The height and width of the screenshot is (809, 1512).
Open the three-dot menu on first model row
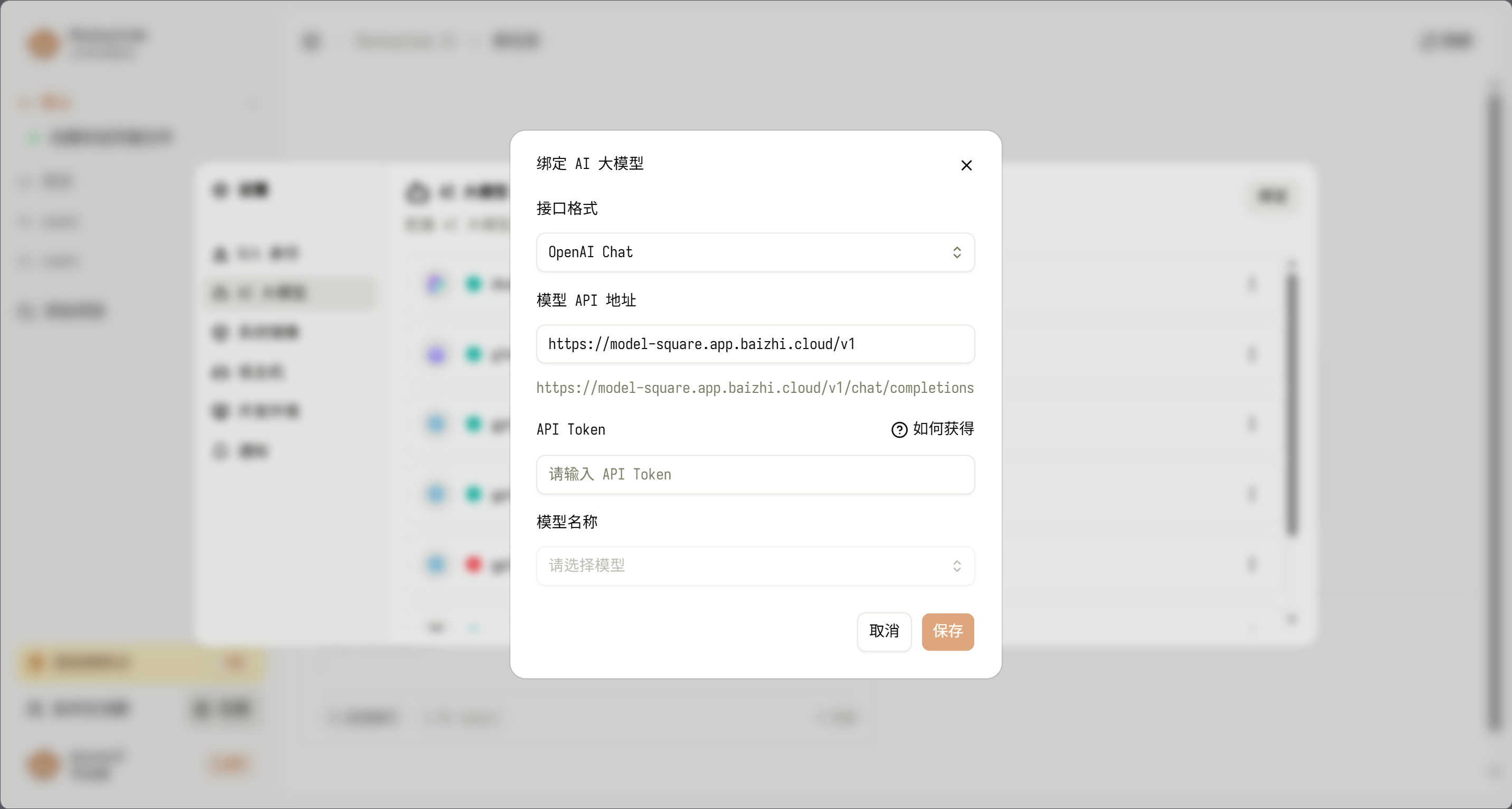coord(1251,285)
